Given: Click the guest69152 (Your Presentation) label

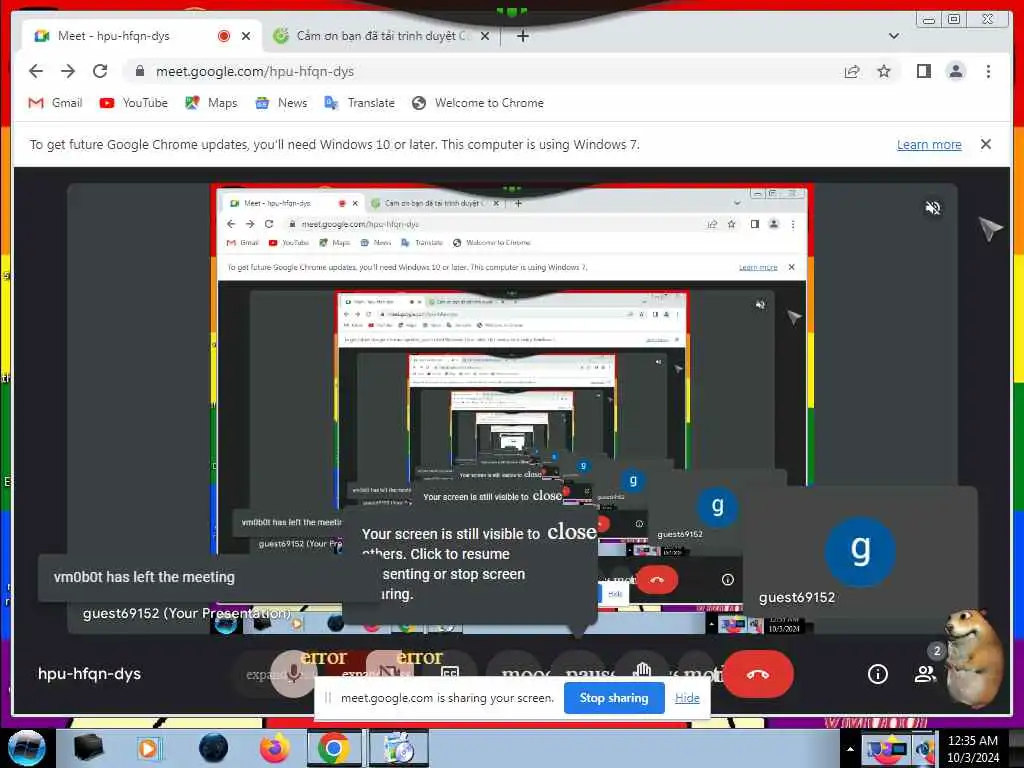Looking at the screenshot, I should 187,613.
